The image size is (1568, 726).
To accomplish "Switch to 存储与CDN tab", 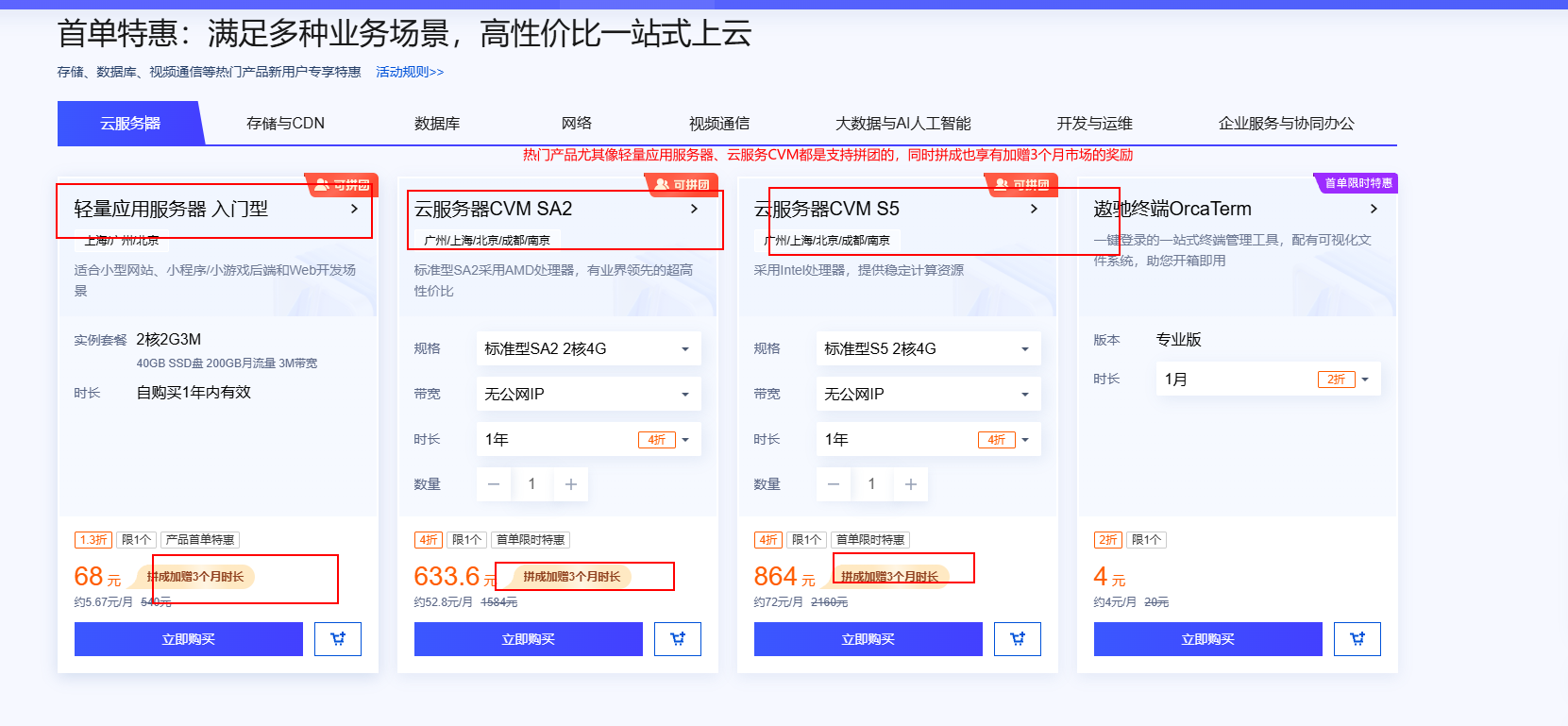I will (x=285, y=123).
